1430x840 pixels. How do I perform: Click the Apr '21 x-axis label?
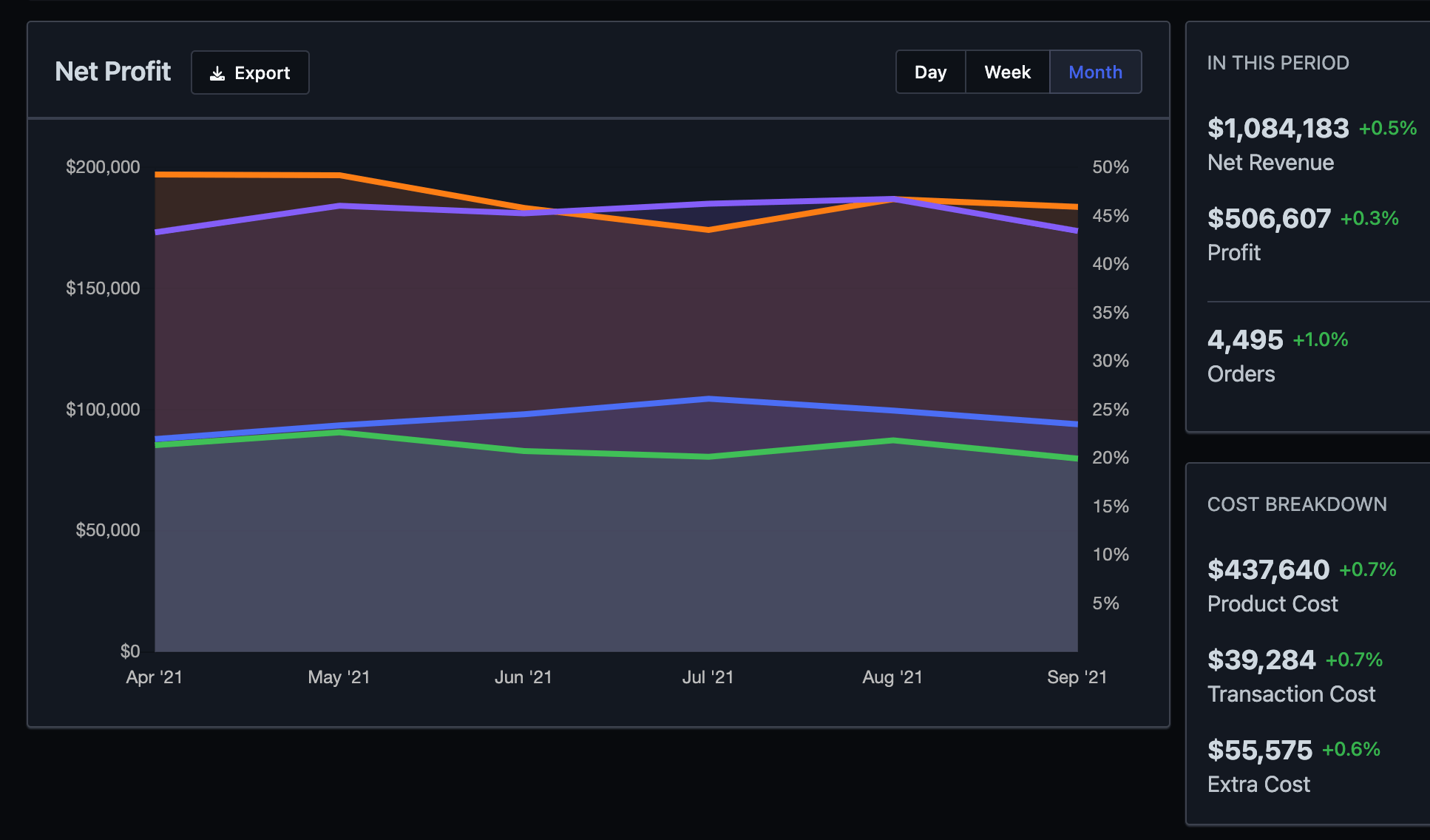coord(155,677)
